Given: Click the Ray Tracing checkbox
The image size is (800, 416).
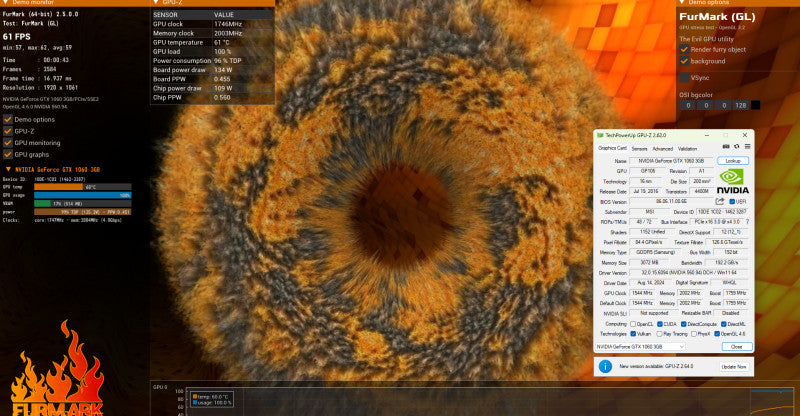Looking at the screenshot, I should tap(660, 334).
